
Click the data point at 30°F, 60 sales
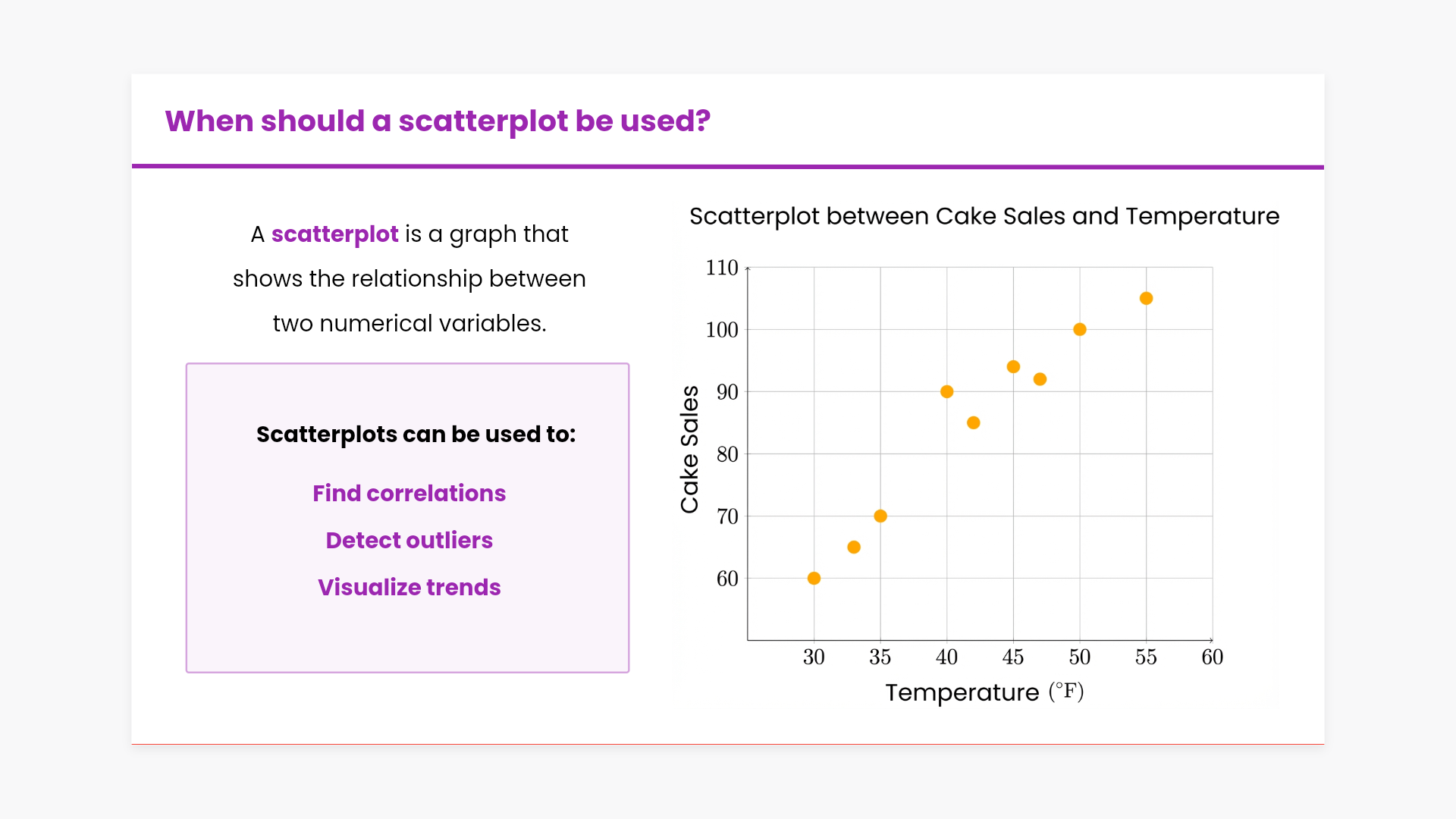pos(814,579)
